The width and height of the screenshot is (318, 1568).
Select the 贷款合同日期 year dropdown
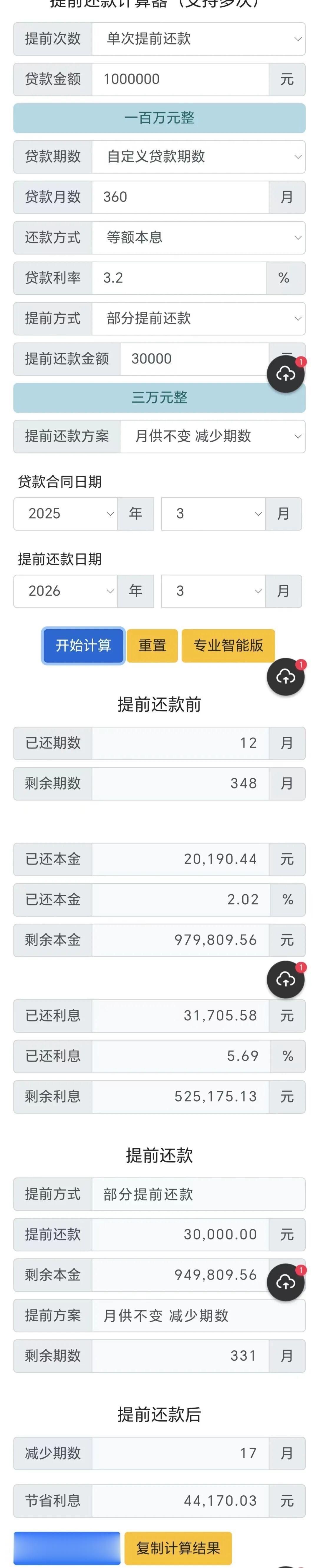pos(66,514)
